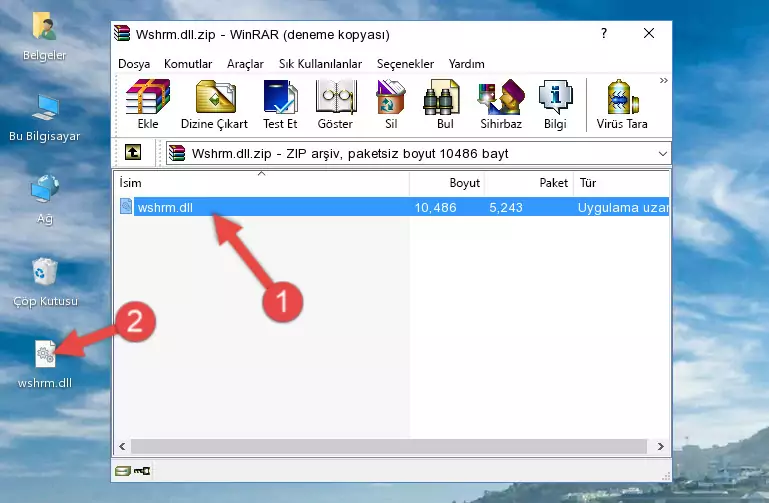Sort list by Paket column

tap(529, 183)
